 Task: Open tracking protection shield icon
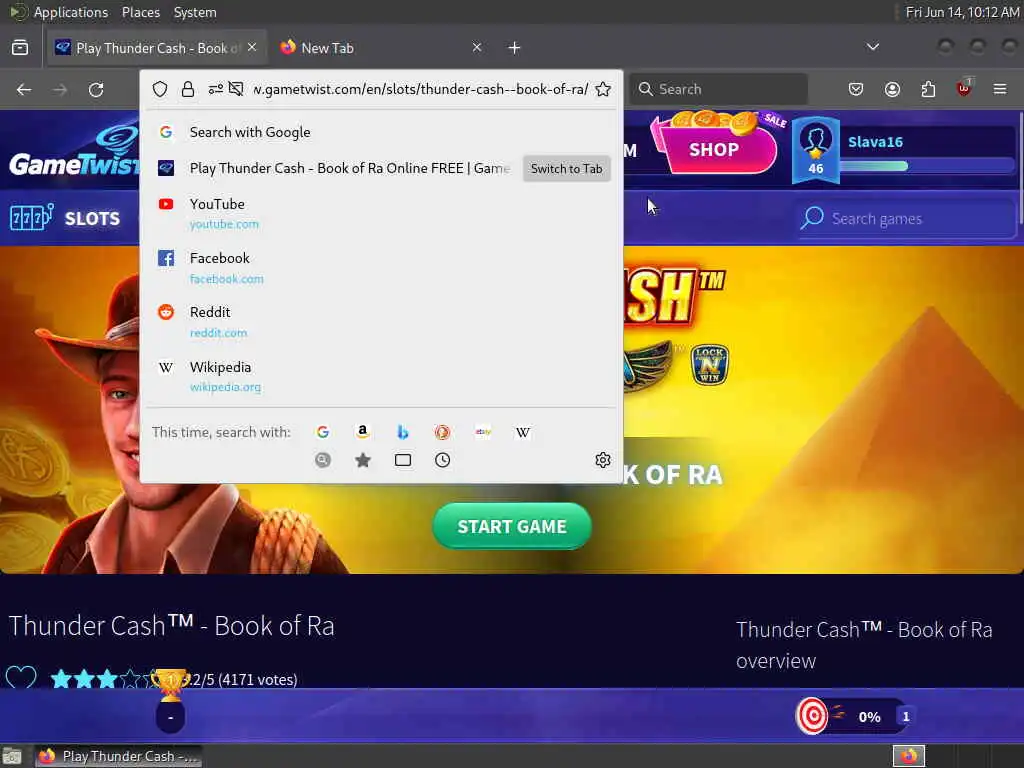click(160, 89)
